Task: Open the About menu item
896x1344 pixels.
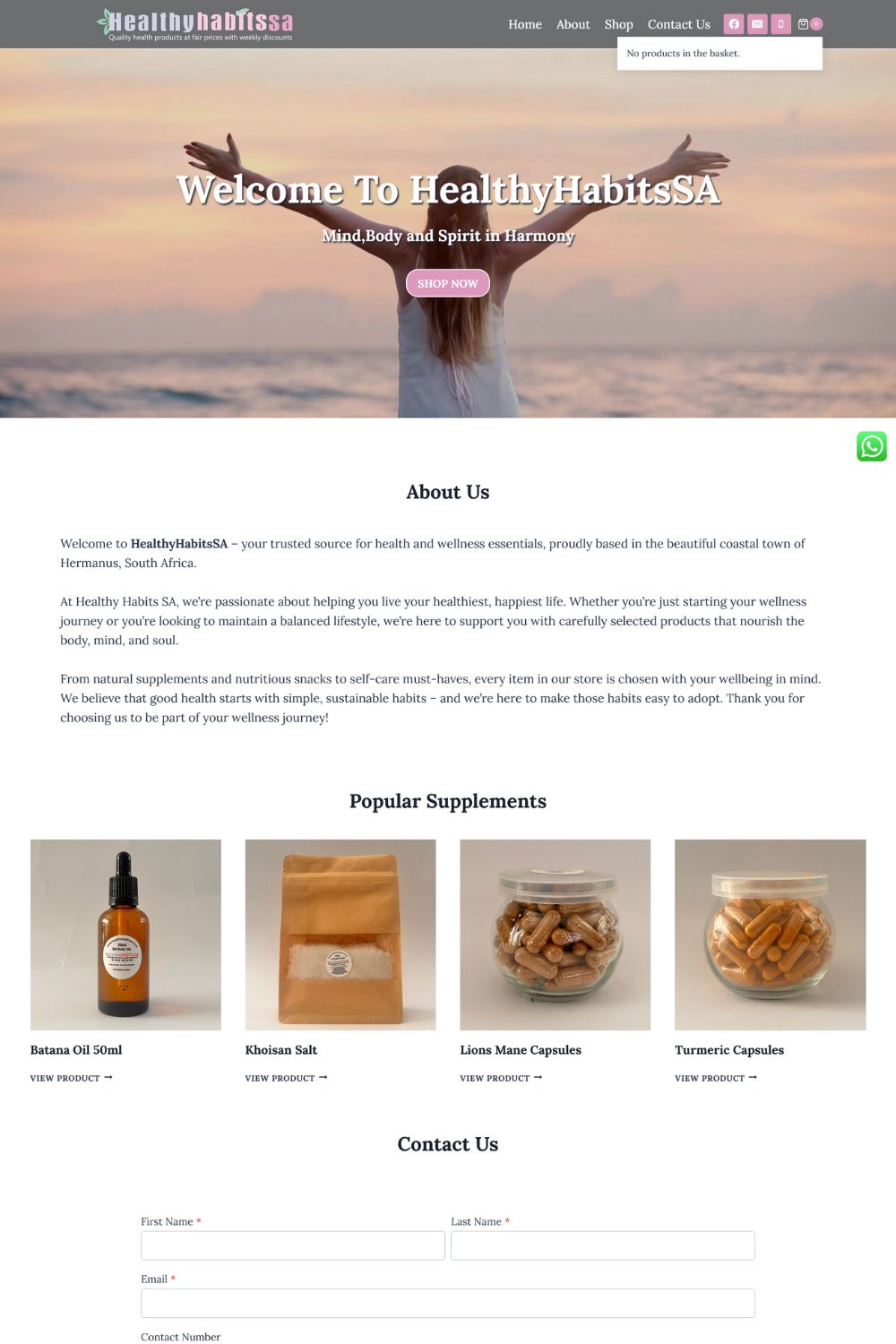Action: [573, 24]
